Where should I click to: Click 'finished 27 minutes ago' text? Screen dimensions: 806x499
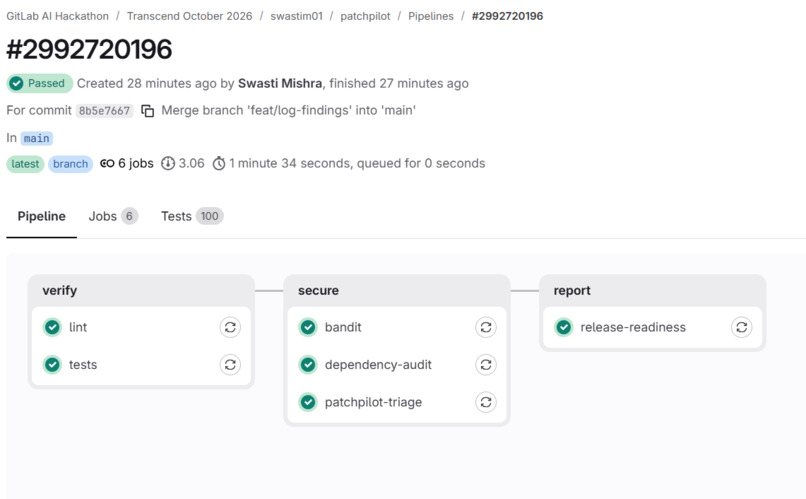pos(399,83)
